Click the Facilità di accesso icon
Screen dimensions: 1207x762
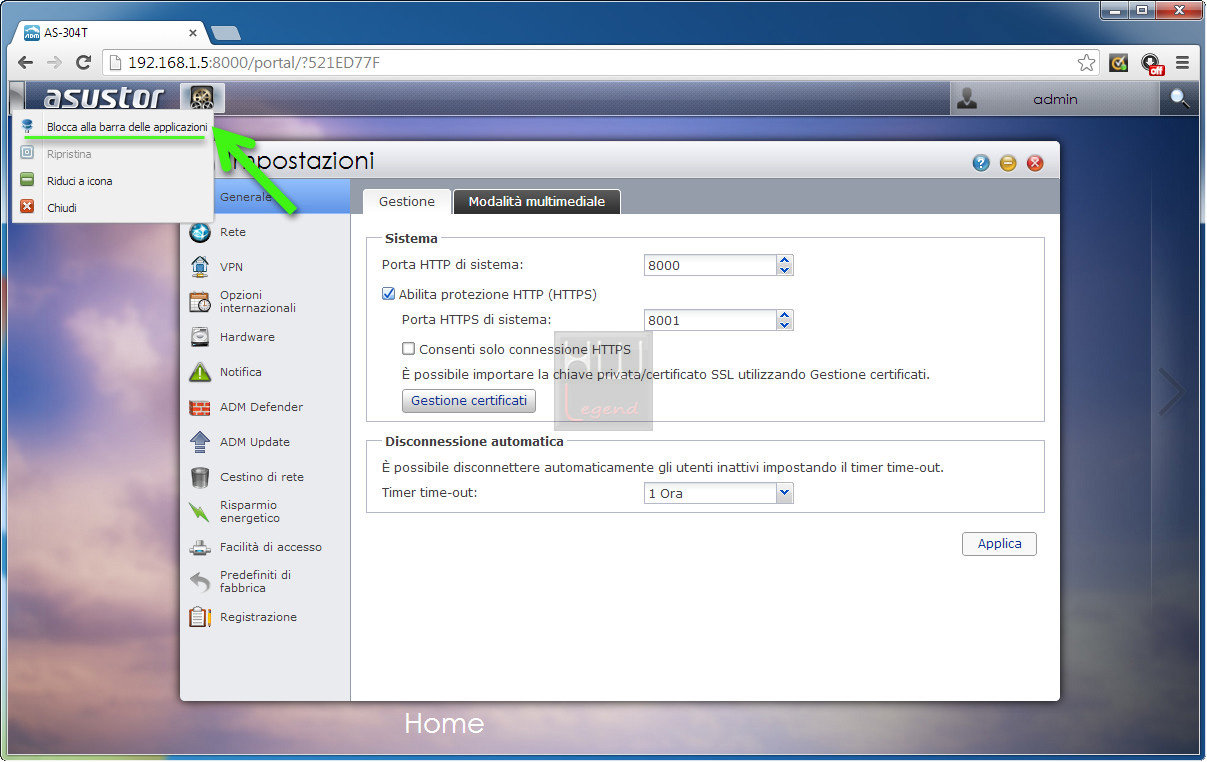(x=200, y=547)
